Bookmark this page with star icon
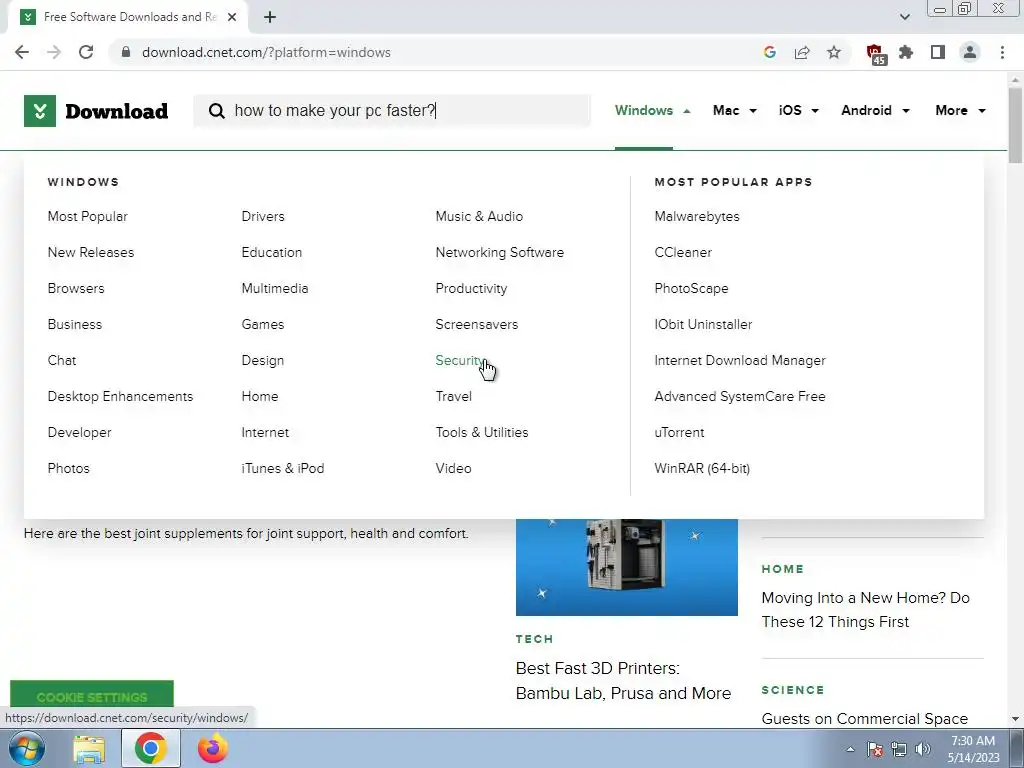1024x768 pixels. (x=834, y=52)
